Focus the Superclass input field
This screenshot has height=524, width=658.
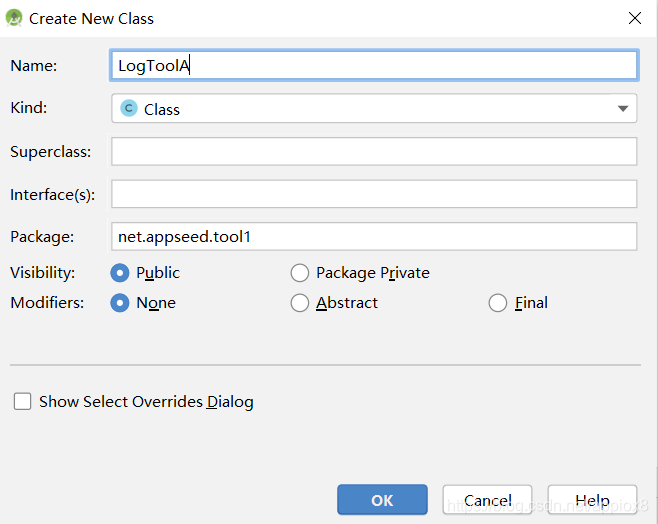pyautogui.click(x=374, y=152)
